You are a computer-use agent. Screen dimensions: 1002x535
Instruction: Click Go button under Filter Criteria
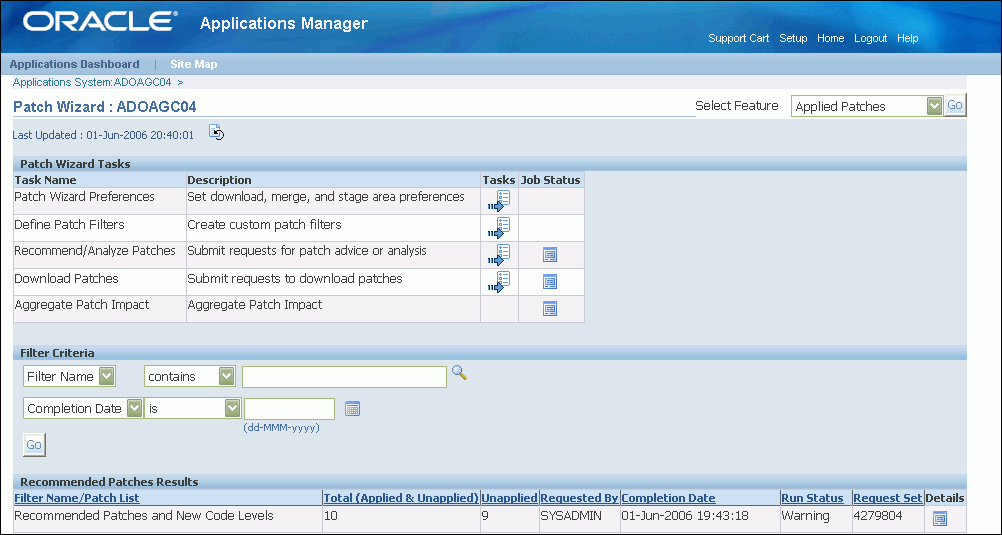(34, 445)
